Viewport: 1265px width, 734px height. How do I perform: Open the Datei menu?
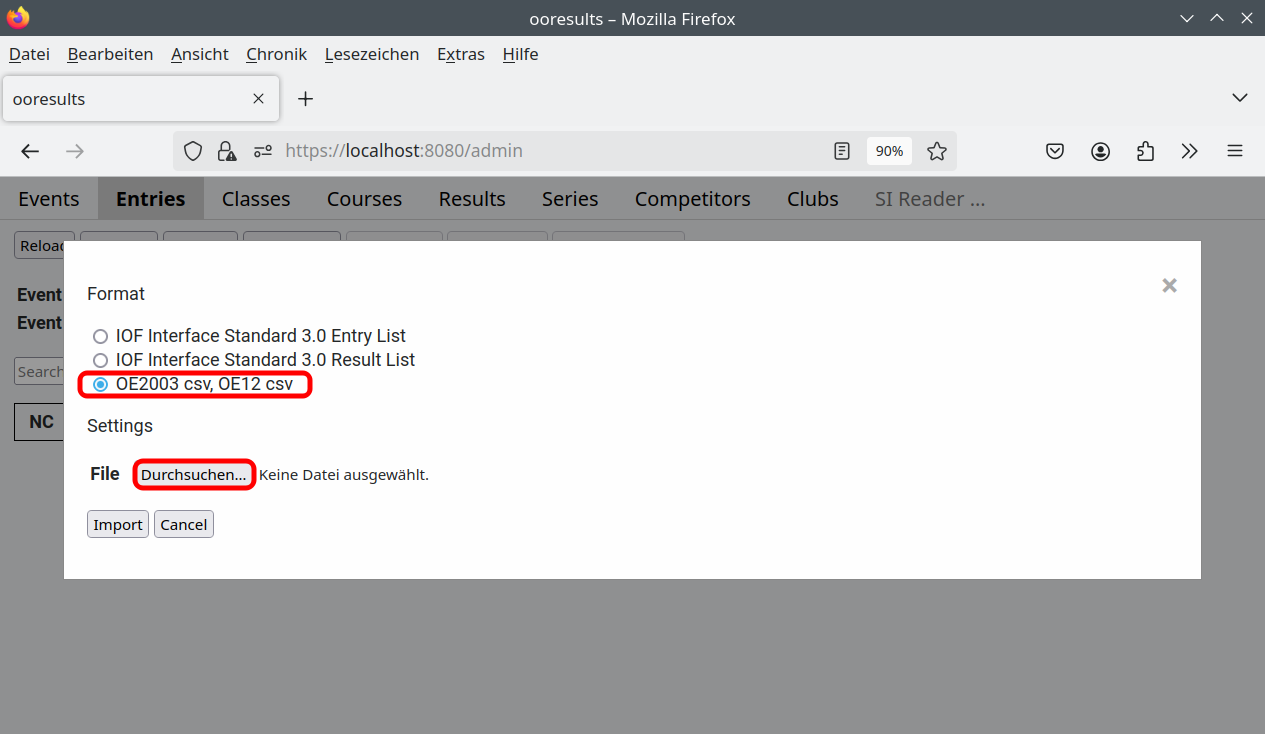coord(29,54)
